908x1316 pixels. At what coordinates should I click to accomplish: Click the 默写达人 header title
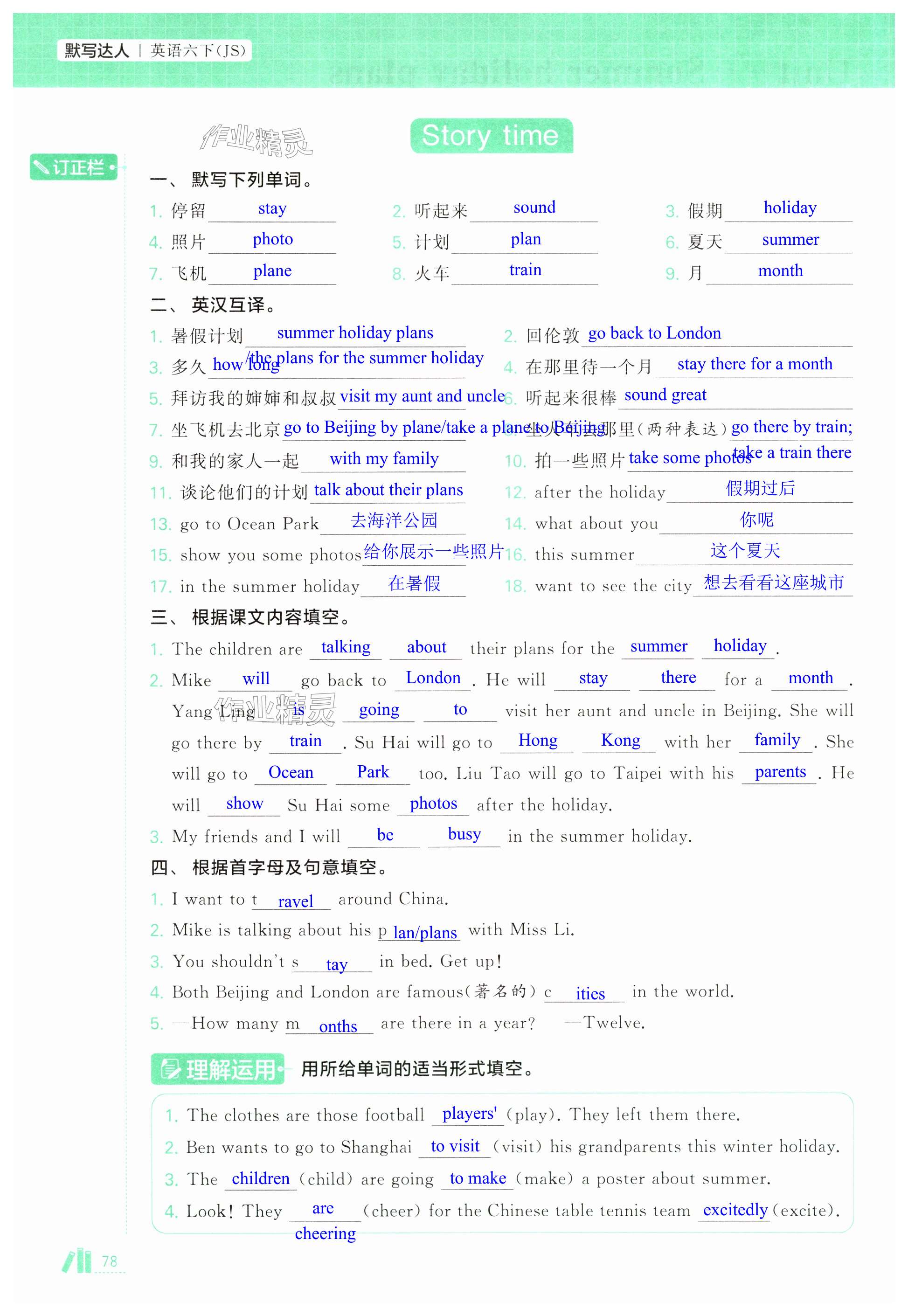click(97, 51)
